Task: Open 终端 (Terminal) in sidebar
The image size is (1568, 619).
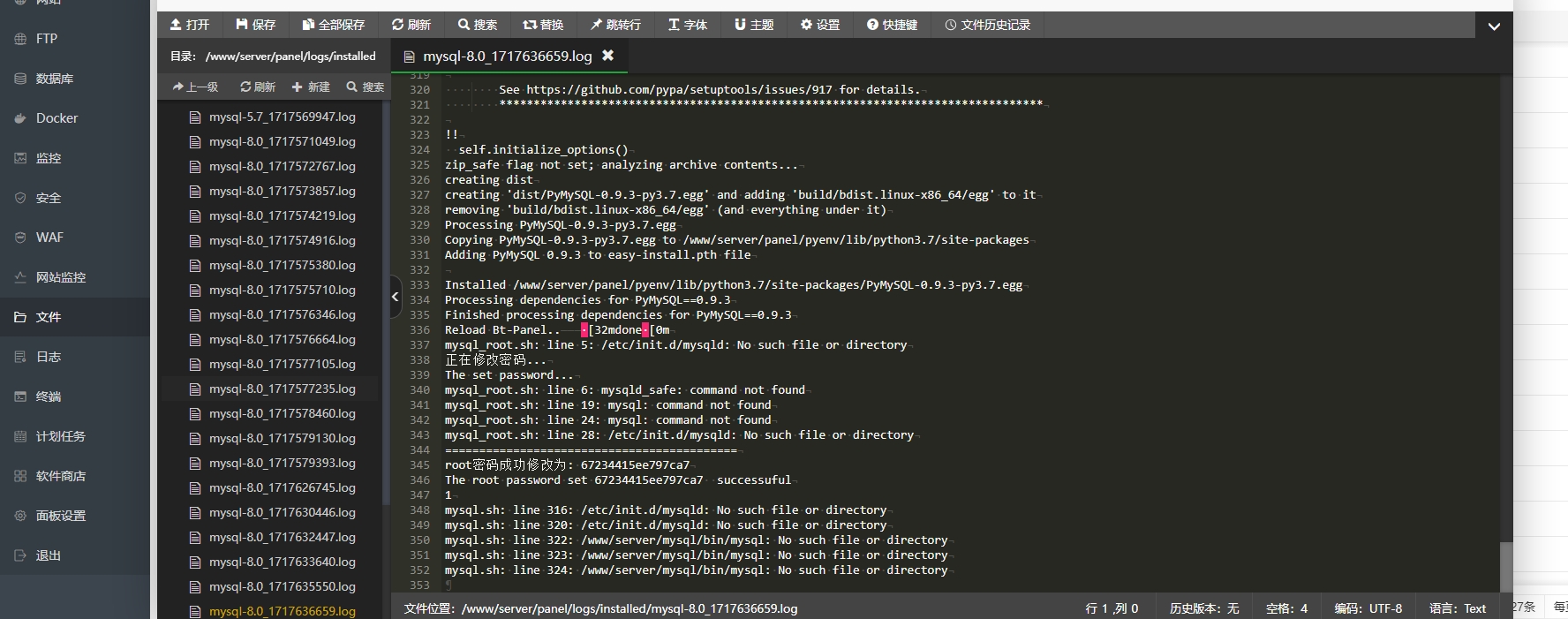Action: coord(75,396)
